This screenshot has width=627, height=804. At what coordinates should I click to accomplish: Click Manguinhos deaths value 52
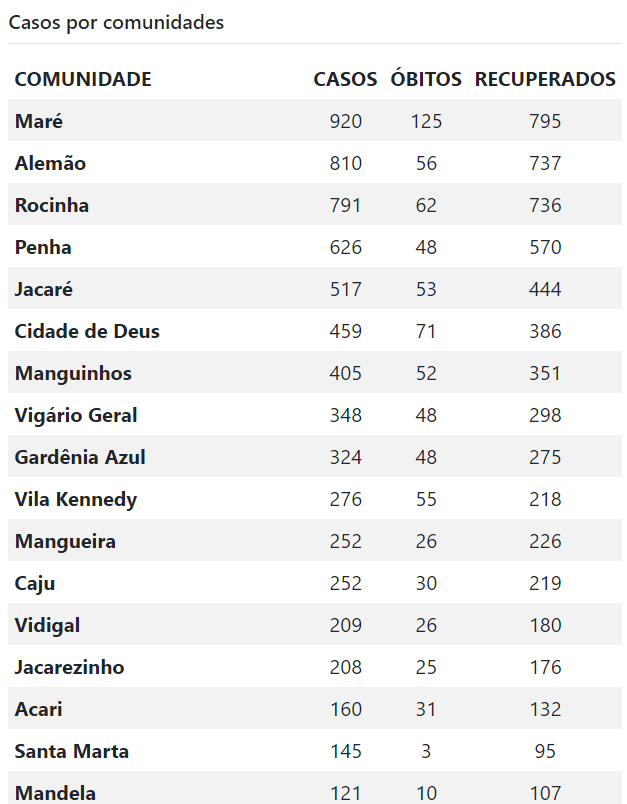coord(426,373)
